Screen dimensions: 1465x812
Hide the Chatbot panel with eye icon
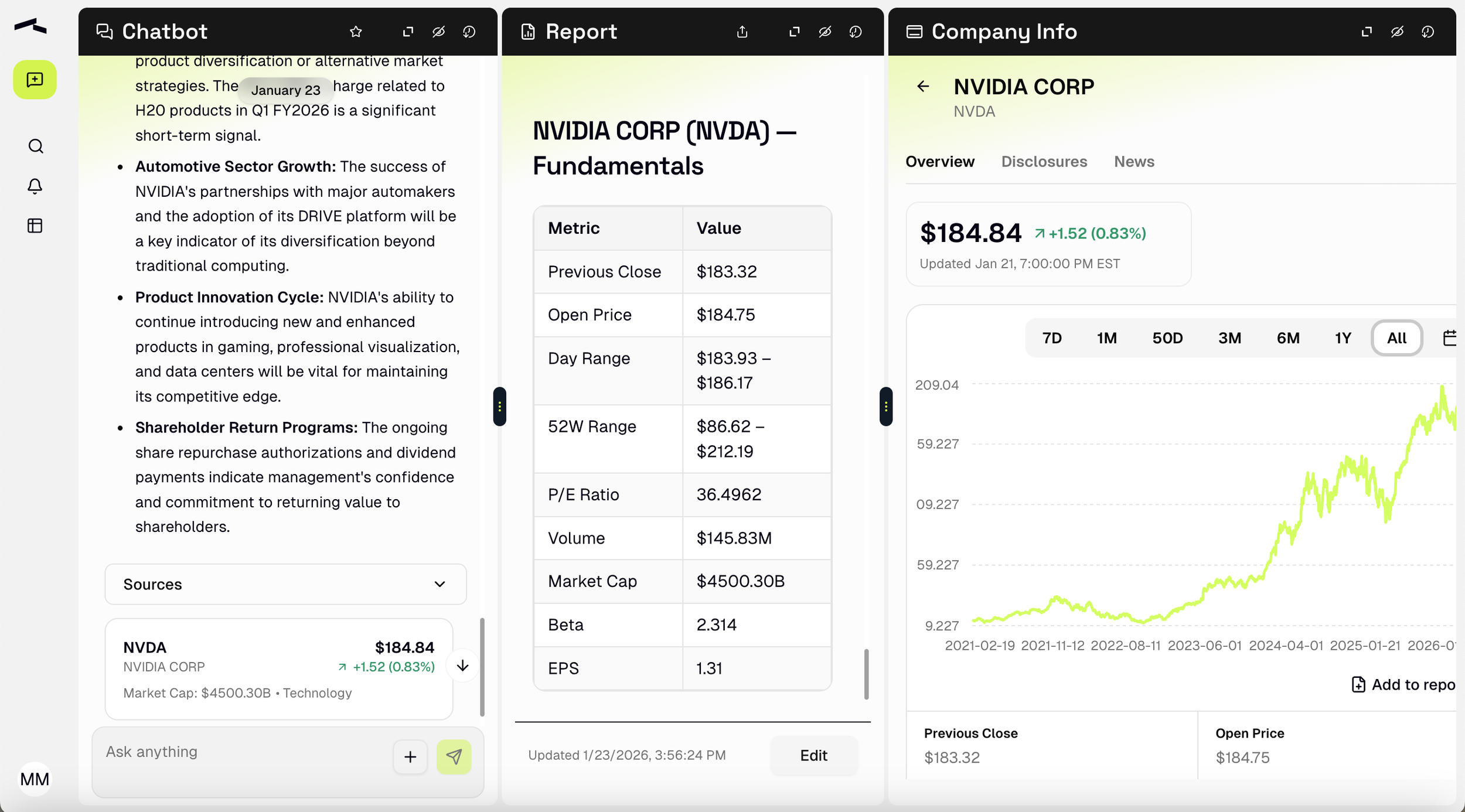point(438,32)
